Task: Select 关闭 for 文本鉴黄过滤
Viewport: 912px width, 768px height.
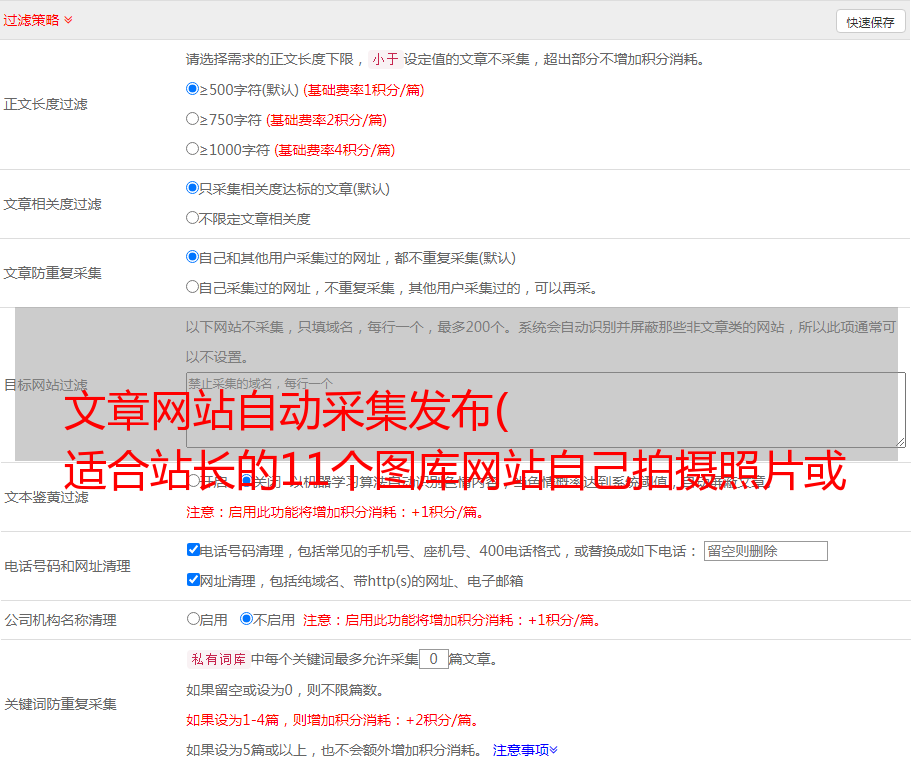Action: [x=246, y=481]
